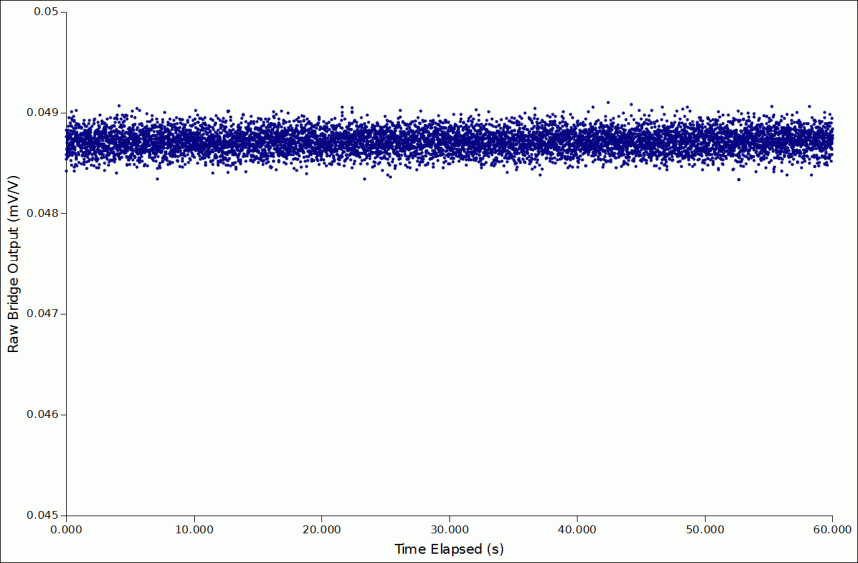Click the 'Raw Bridge Output (mV/V)' axis title
This screenshot has width=858, height=563.
[x=13, y=264]
